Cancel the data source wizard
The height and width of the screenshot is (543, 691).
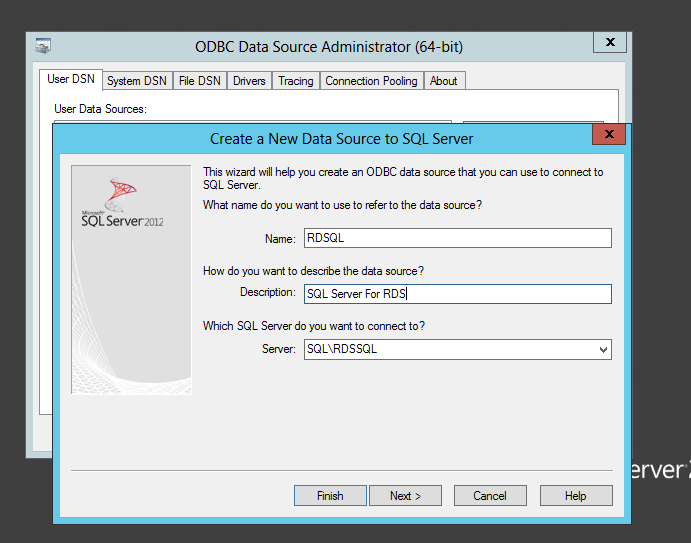pyautogui.click(x=490, y=496)
